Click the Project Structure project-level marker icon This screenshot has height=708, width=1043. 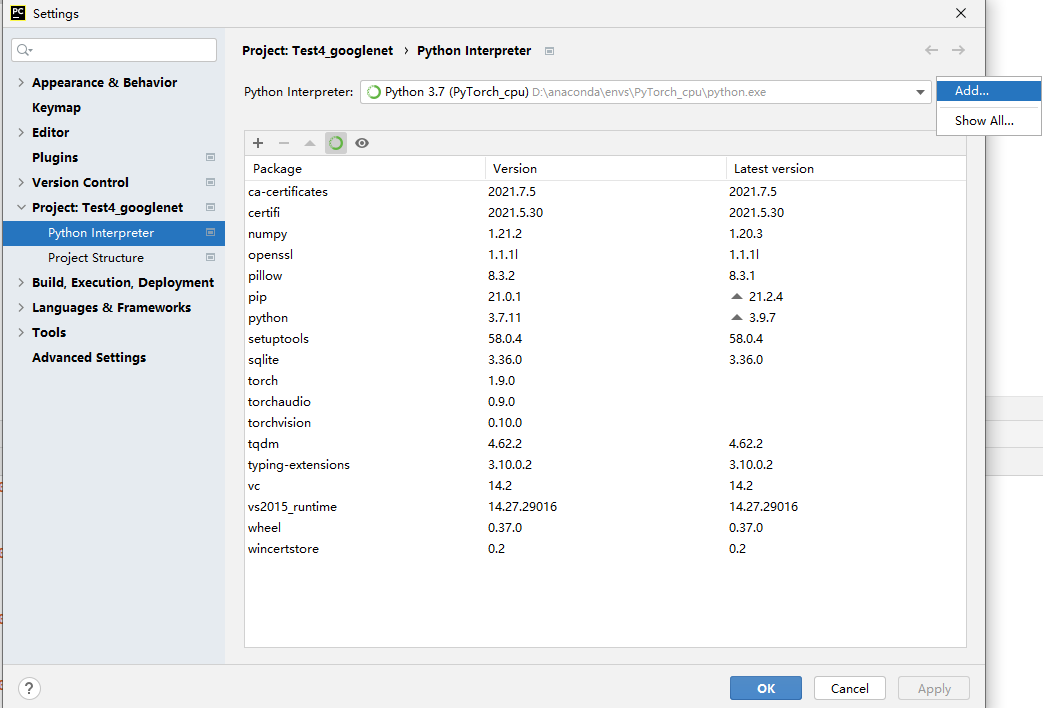[210, 258]
